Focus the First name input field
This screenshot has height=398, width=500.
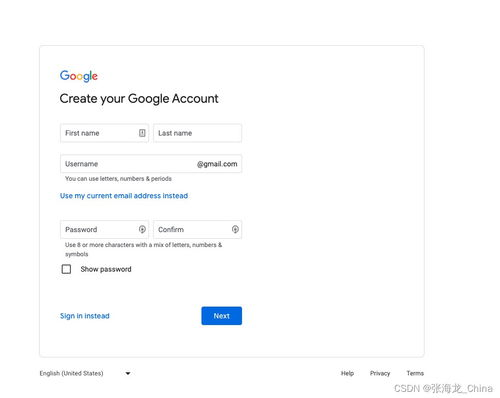104,133
